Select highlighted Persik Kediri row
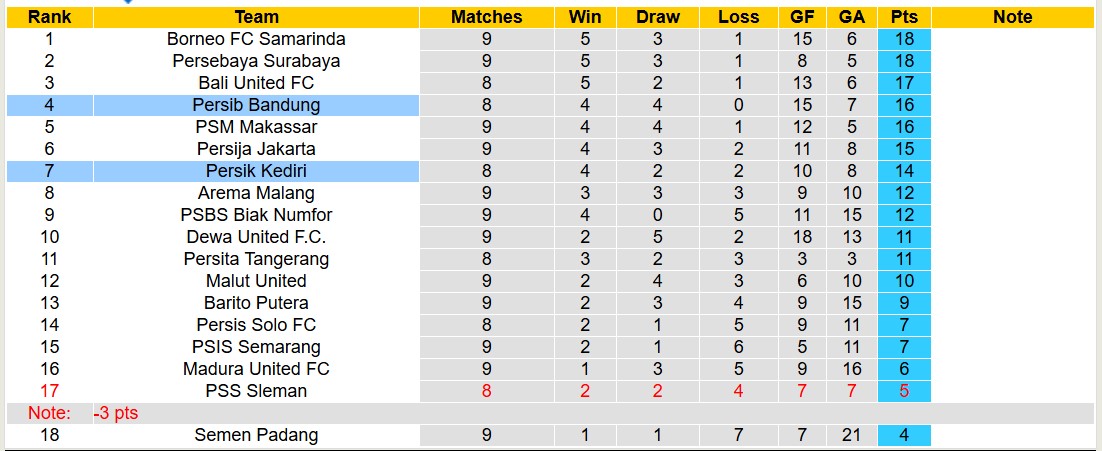 click(256, 171)
